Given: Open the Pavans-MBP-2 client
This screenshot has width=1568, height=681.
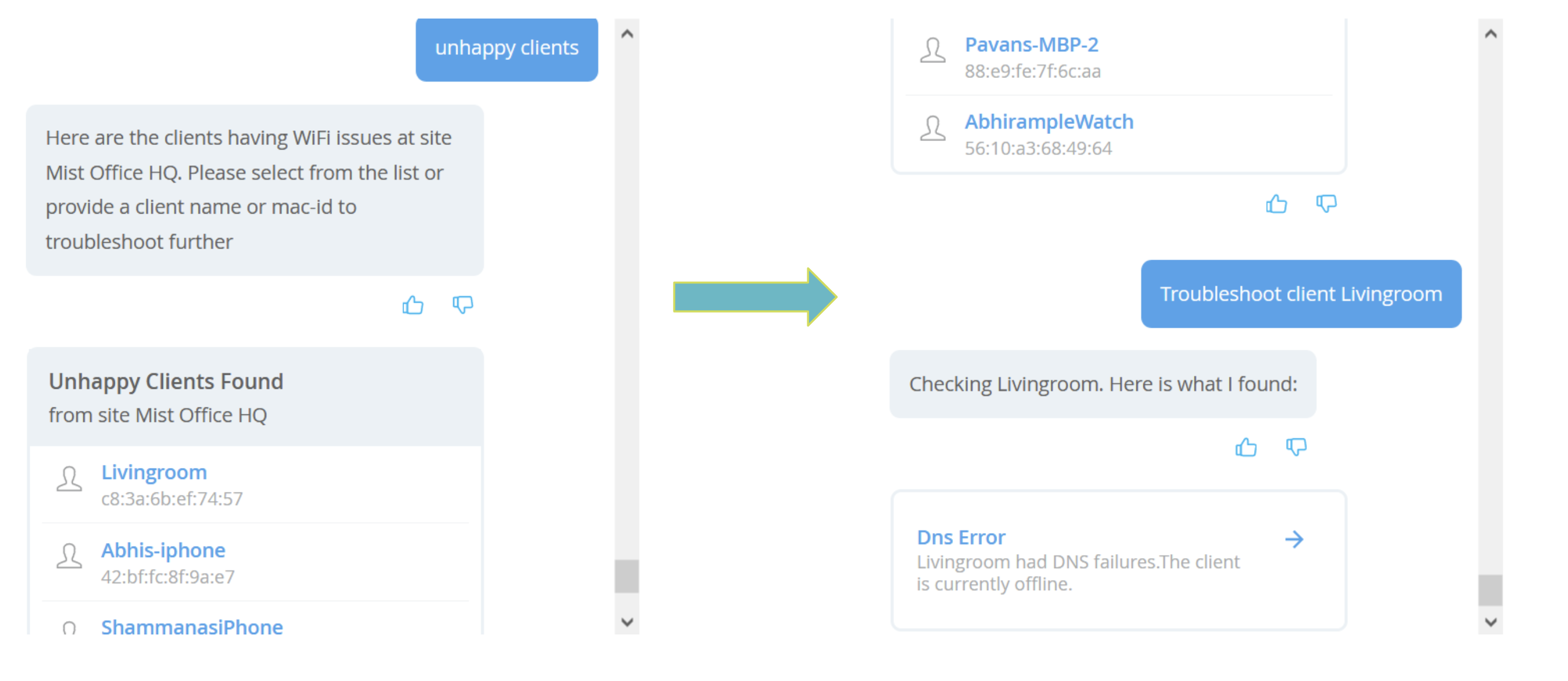Looking at the screenshot, I should [x=1031, y=44].
